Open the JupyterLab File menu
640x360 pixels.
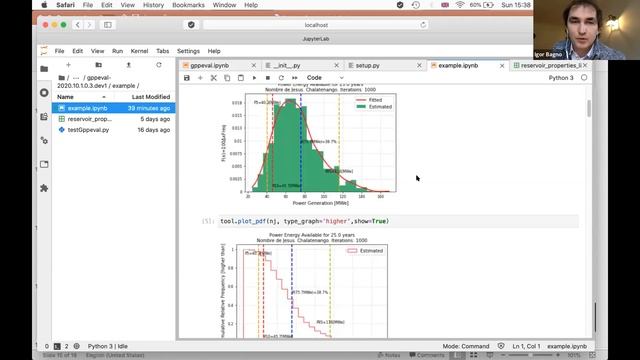pos(60,51)
